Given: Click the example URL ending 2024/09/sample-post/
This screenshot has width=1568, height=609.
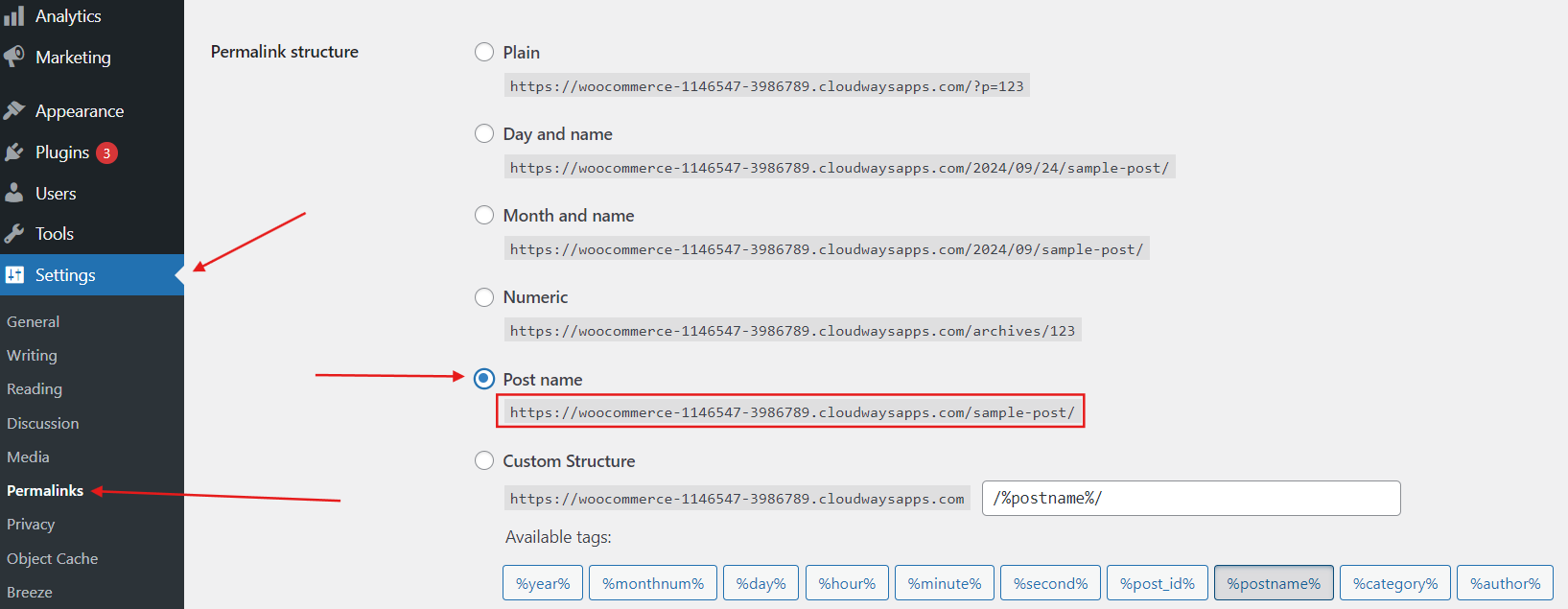Looking at the screenshot, I should pyautogui.click(x=827, y=249).
